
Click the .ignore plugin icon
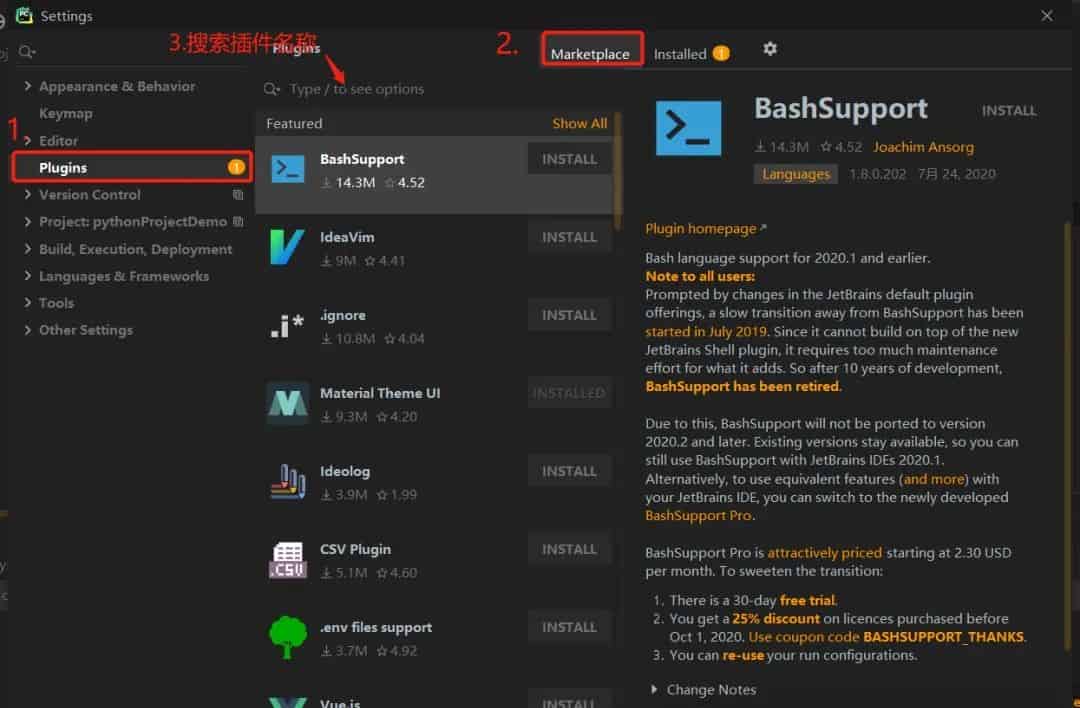tap(287, 326)
